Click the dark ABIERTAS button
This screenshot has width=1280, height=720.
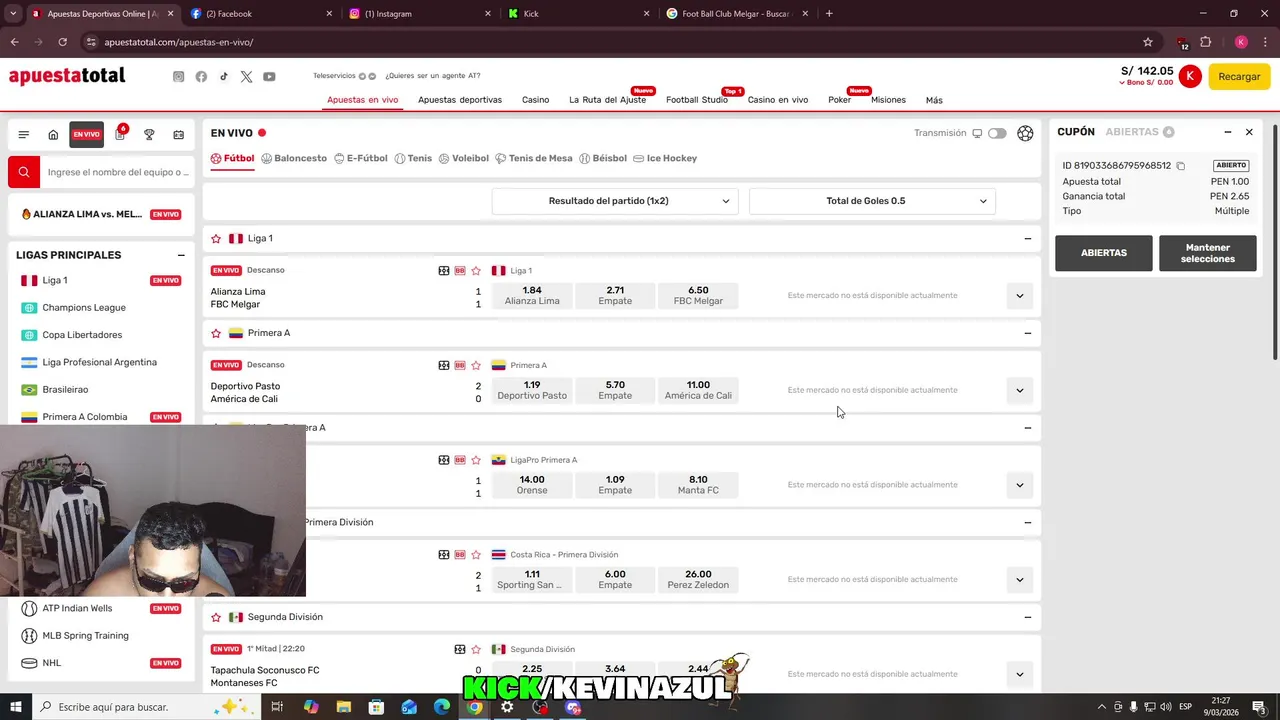tap(1104, 253)
